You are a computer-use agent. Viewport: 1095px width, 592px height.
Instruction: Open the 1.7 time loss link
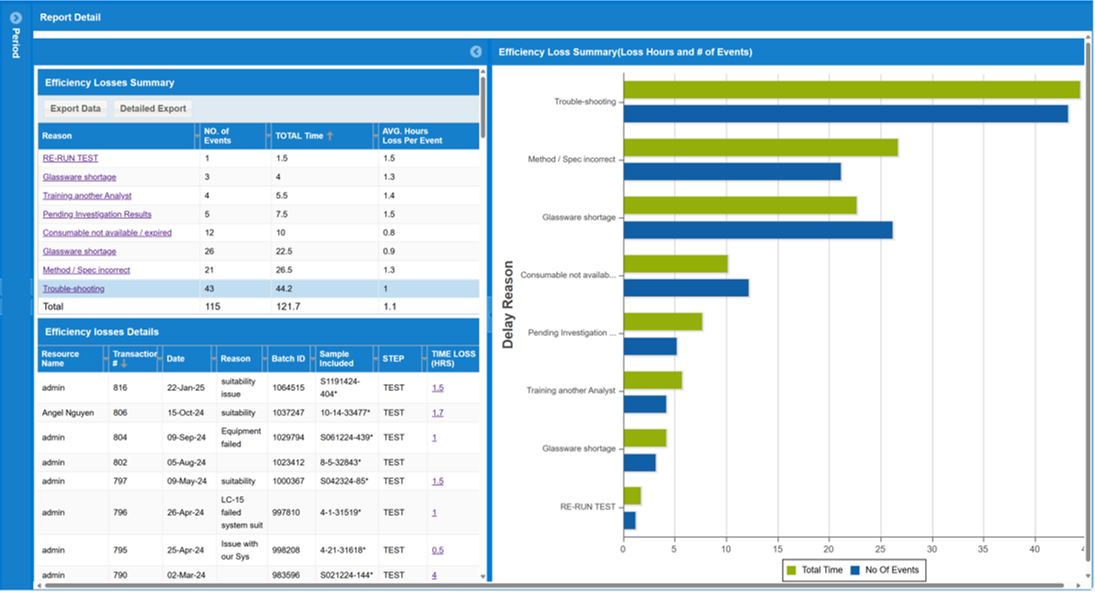tap(438, 412)
